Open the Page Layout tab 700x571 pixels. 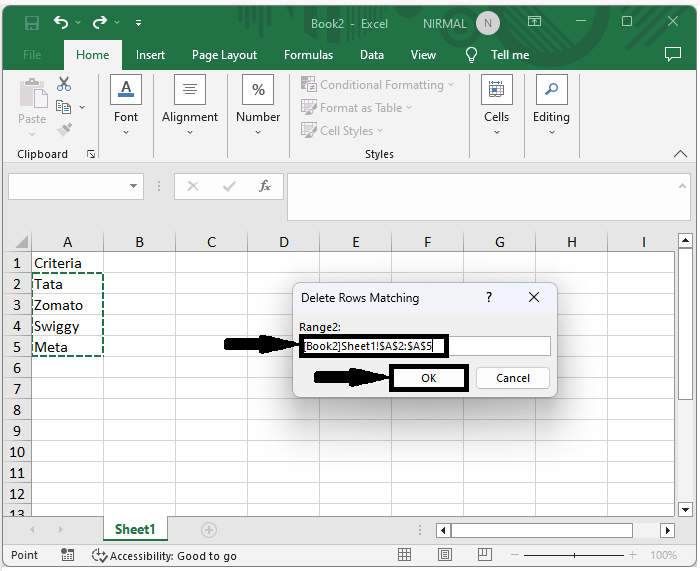(224, 55)
